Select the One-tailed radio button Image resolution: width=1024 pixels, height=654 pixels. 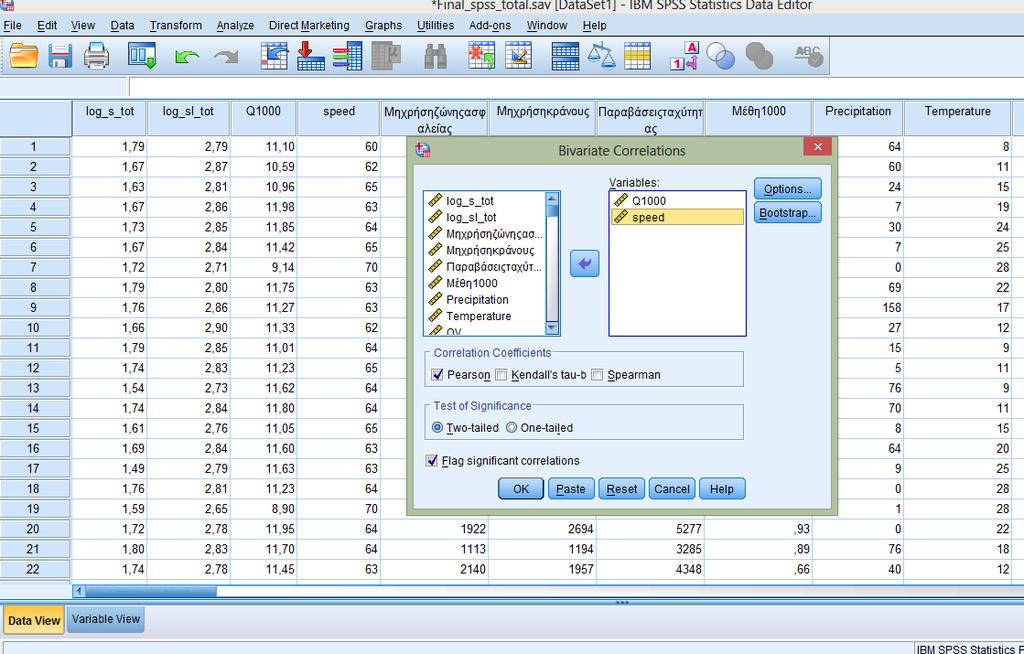click(x=511, y=428)
